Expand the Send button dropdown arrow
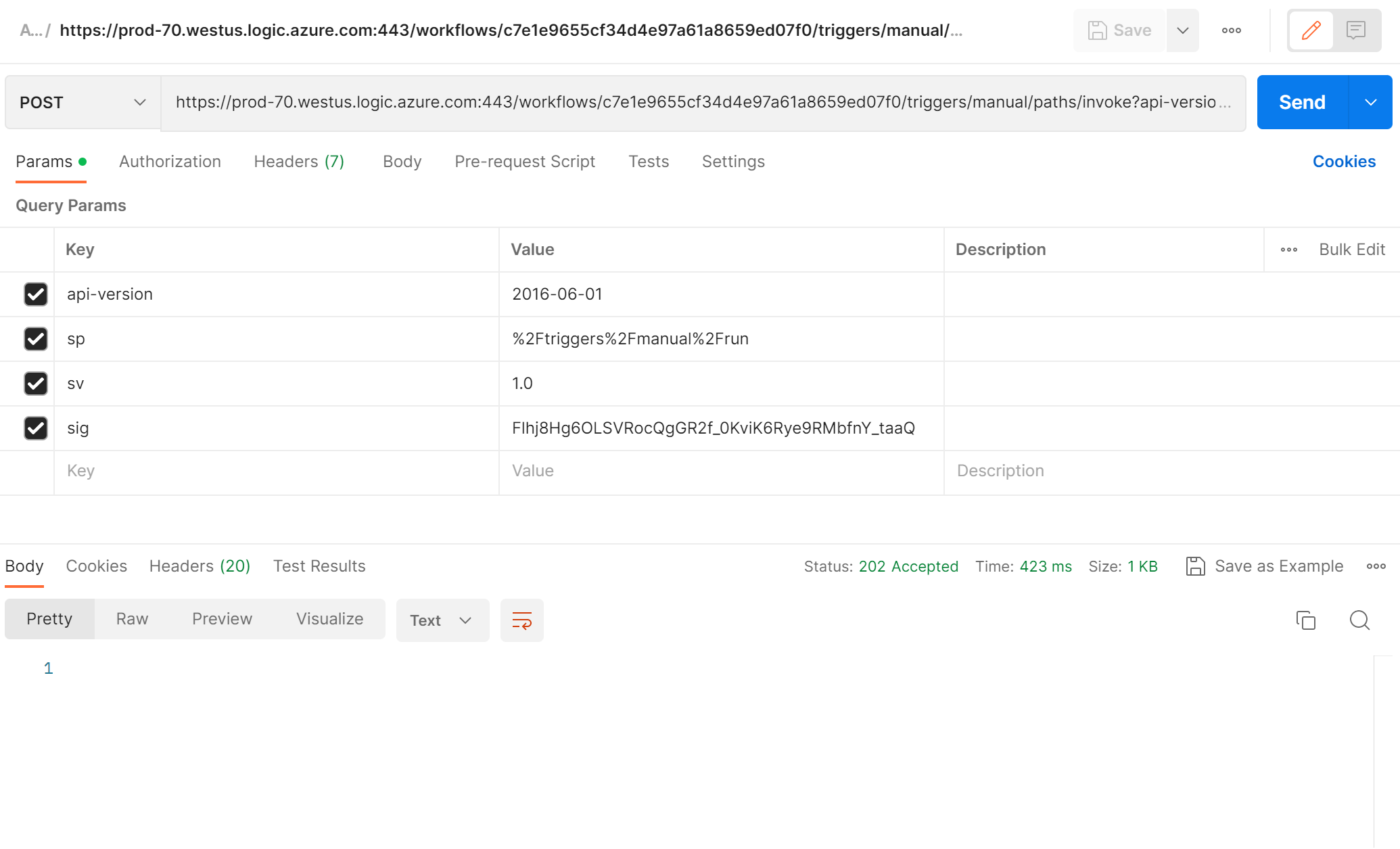 [x=1370, y=102]
